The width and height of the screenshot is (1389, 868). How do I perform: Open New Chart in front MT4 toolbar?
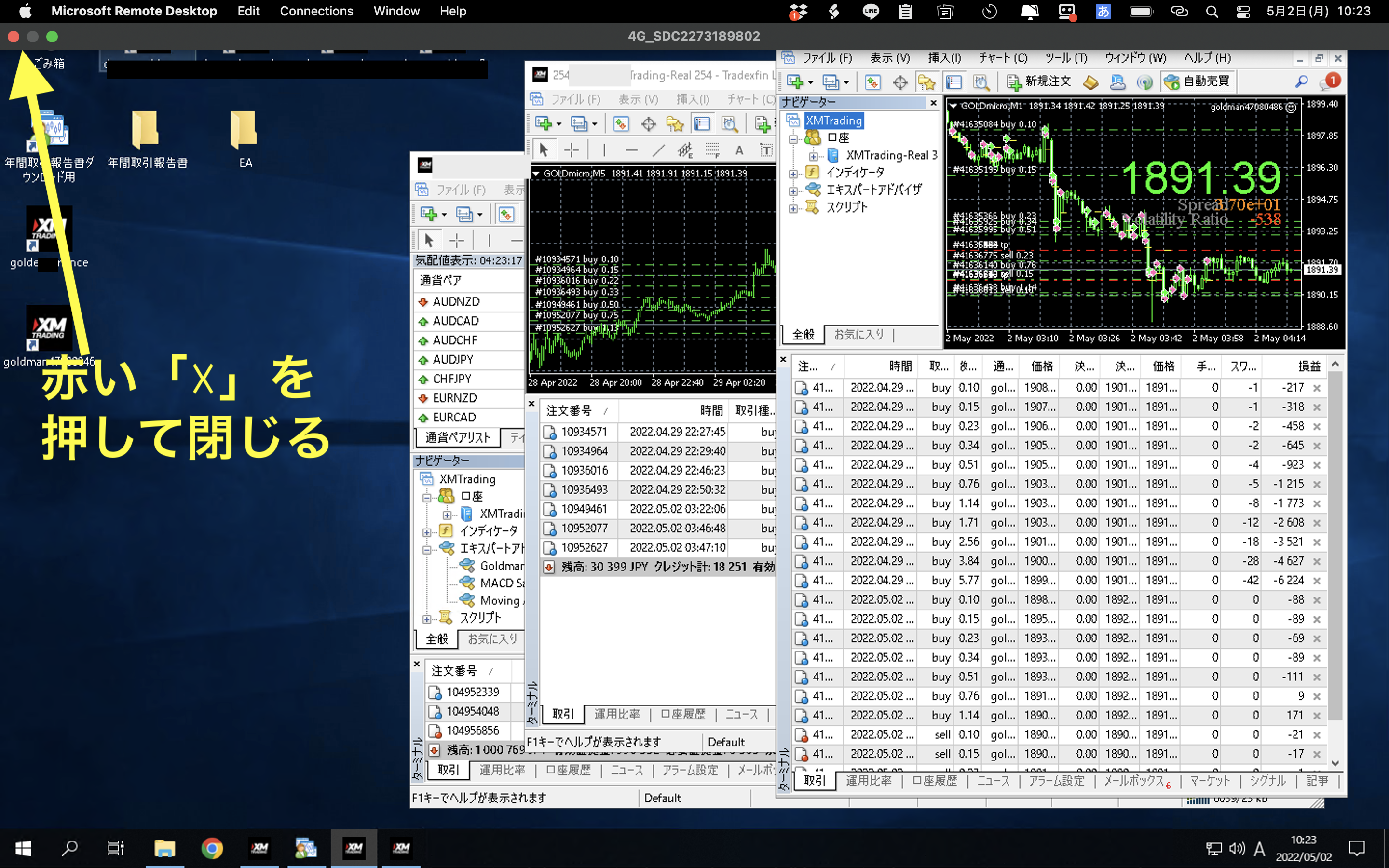[795, 82]
